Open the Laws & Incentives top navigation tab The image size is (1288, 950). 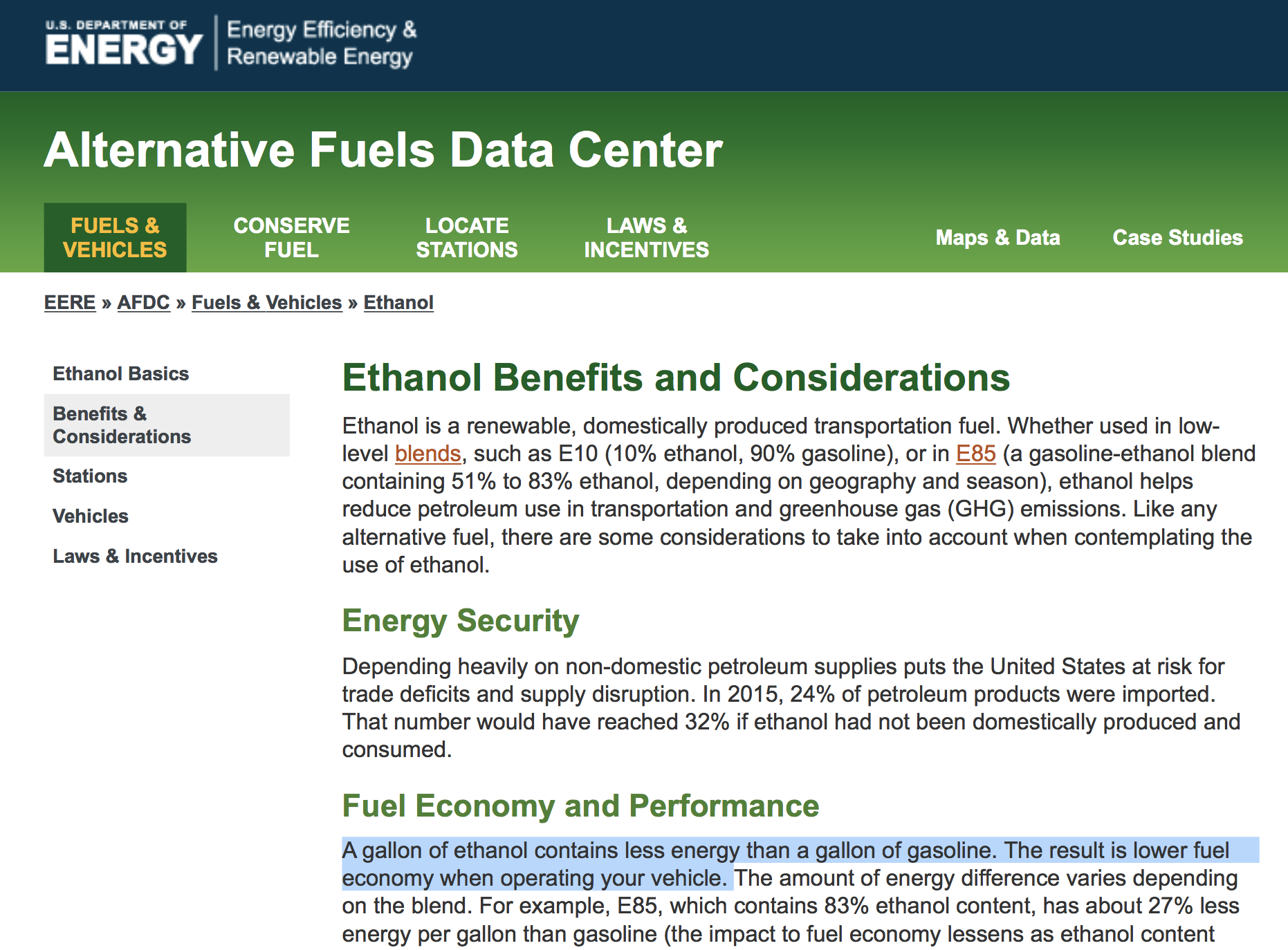646,237
